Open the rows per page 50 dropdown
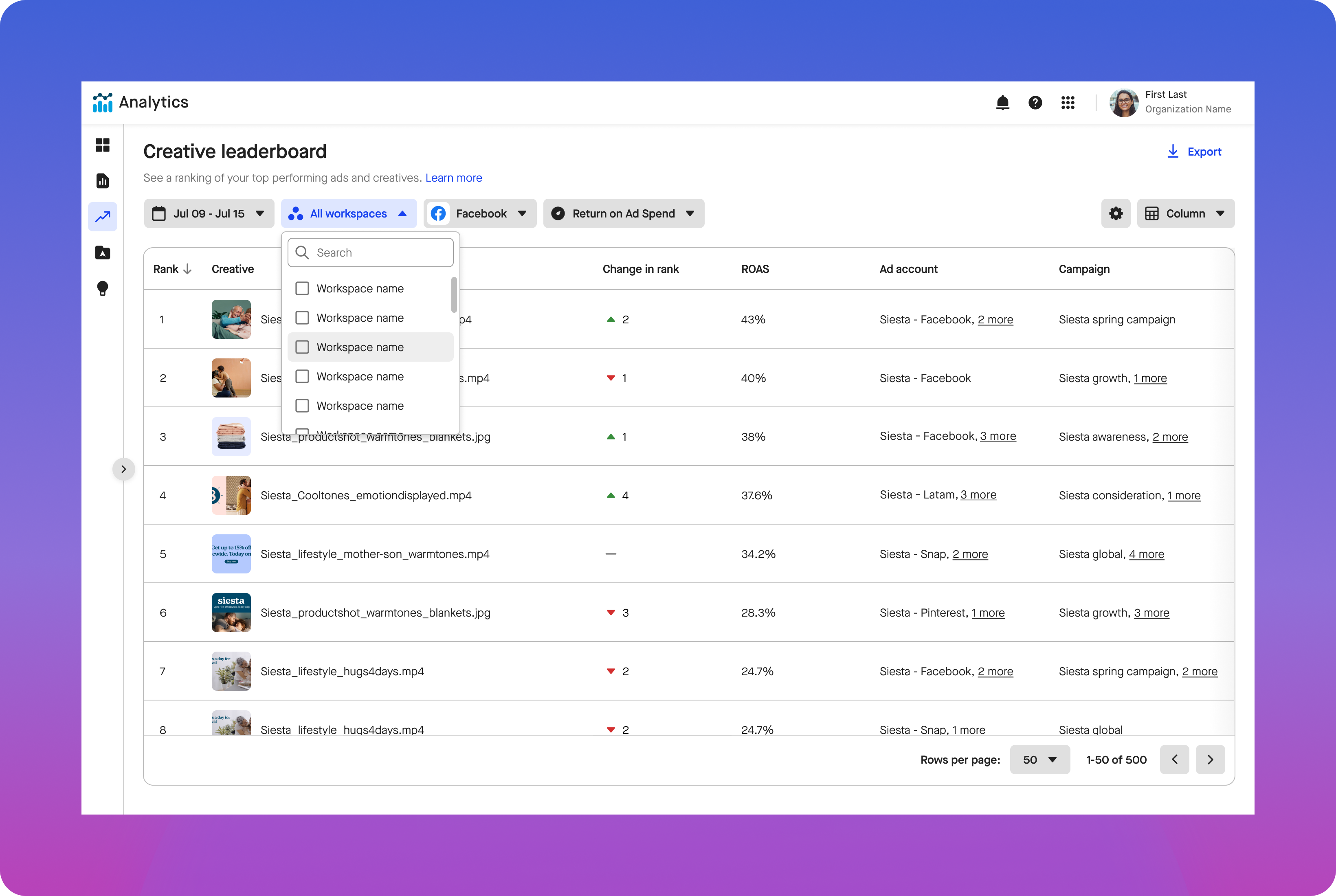 [x=1039, y=760]
